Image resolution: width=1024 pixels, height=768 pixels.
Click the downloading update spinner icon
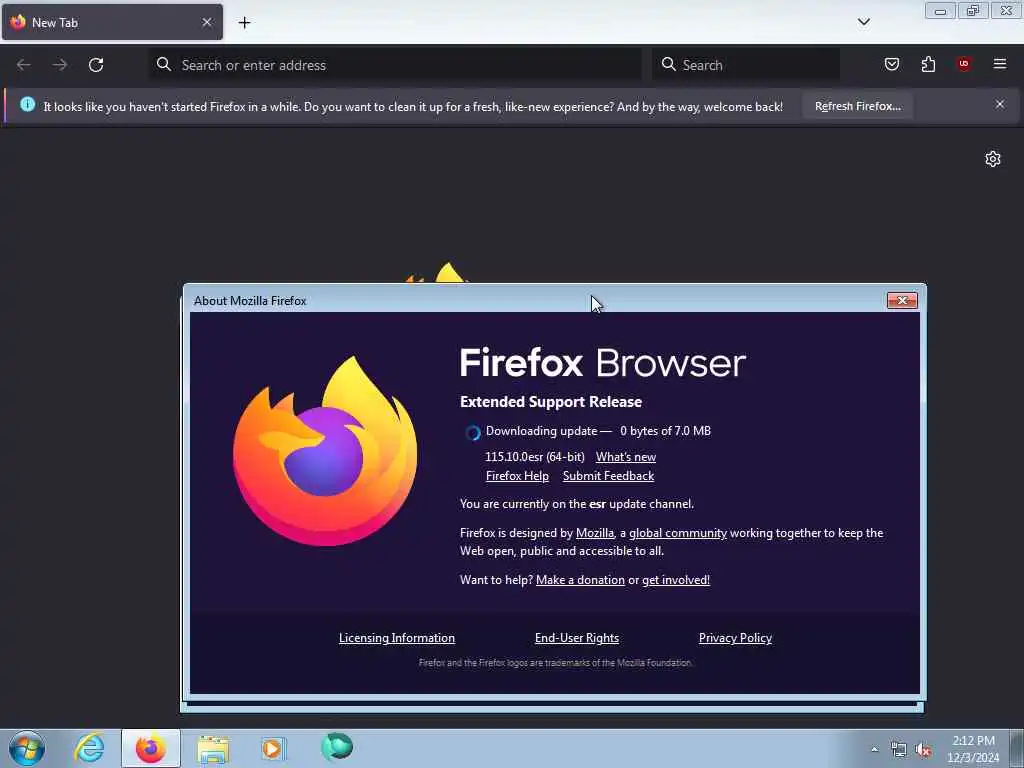pyautogui.click(x=473, y=432)
